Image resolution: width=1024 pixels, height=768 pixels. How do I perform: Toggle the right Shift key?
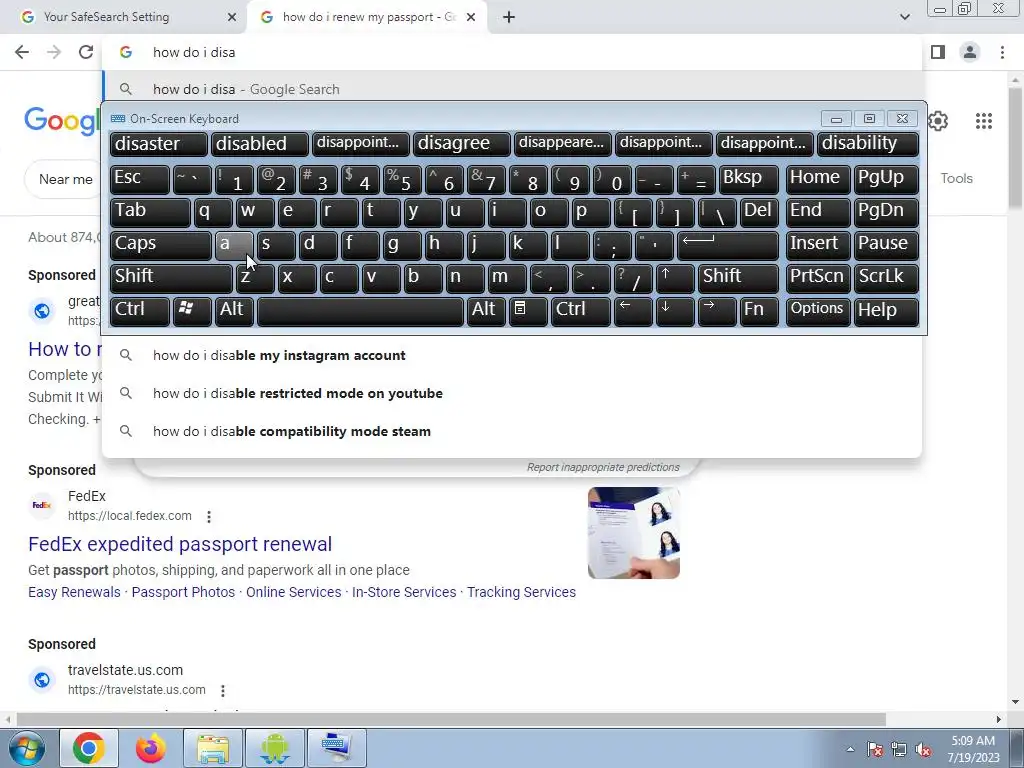pyautogui.click(x=739, y=278)
